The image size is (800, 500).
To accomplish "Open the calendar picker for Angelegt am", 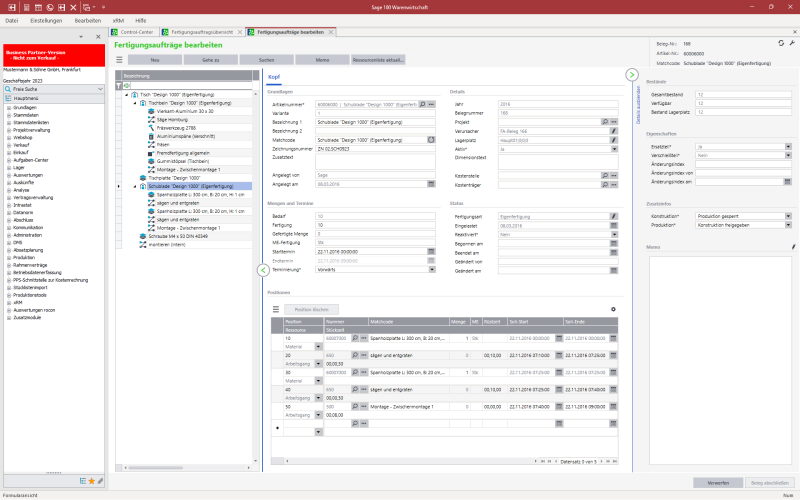I will coord(431,184).
